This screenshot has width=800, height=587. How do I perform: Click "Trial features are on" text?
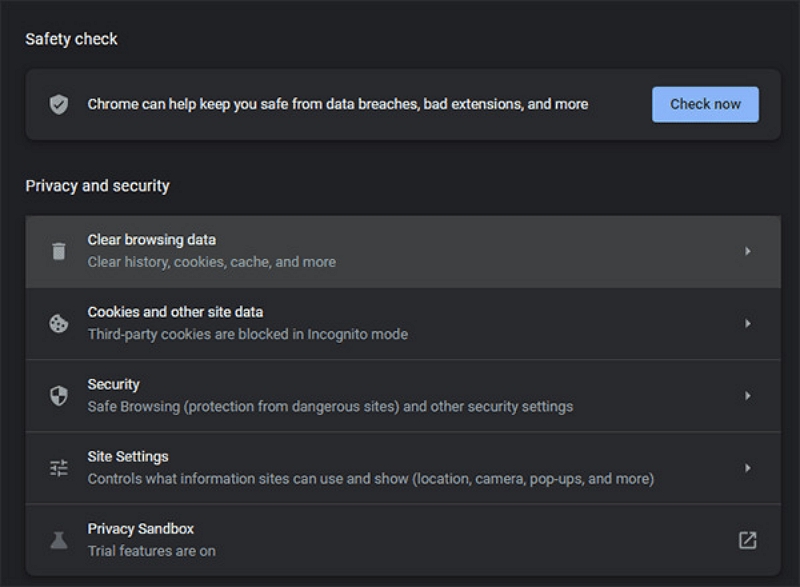pyautogui.click(x=151, y=551)
